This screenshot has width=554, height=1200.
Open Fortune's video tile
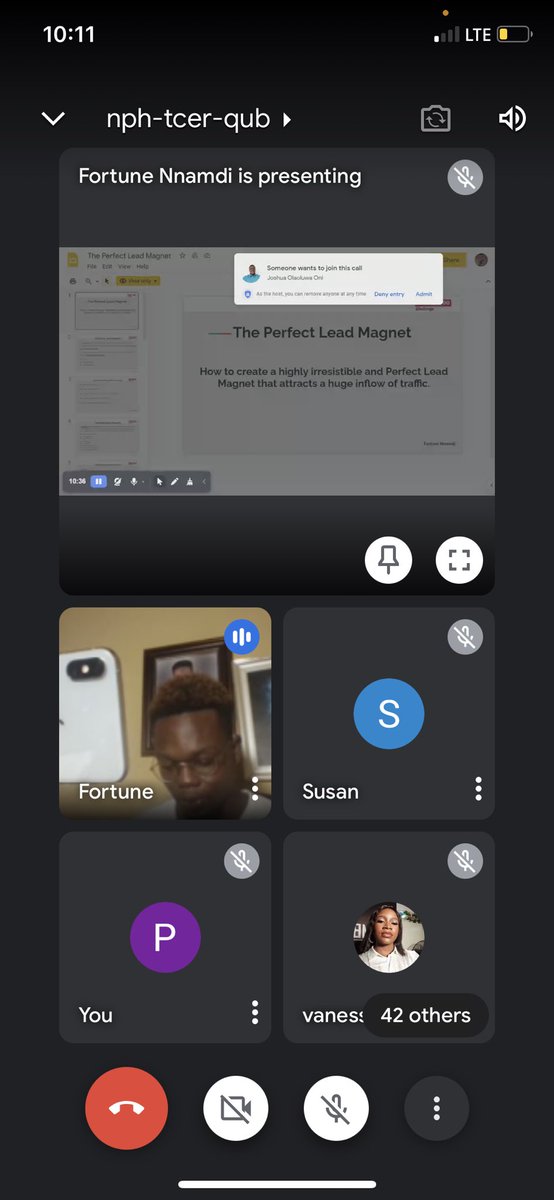[165, 713]
